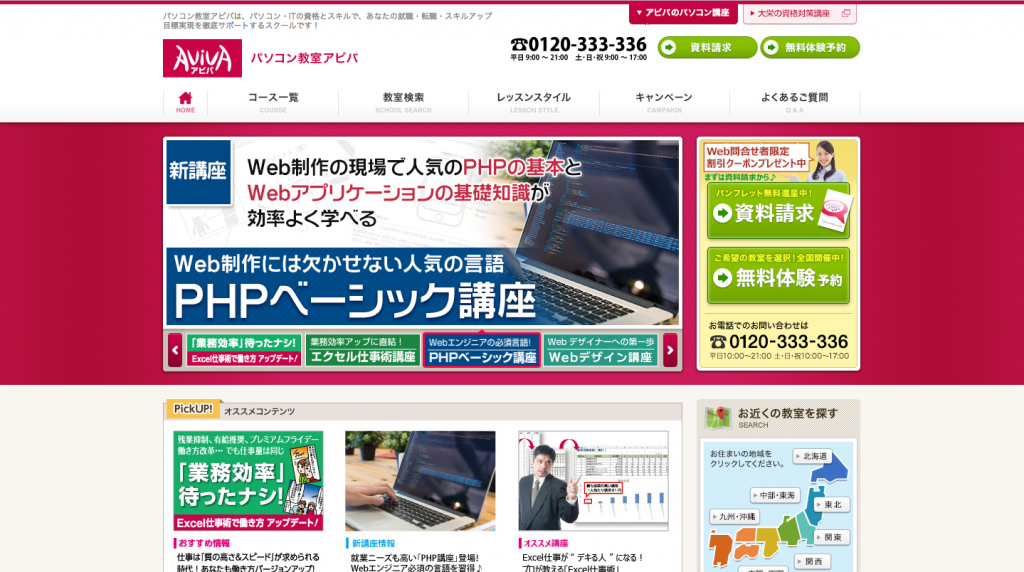Open the laptop PHP講座 pickup image
This screenshot has width=1024, height=572.
click(420, 481)
